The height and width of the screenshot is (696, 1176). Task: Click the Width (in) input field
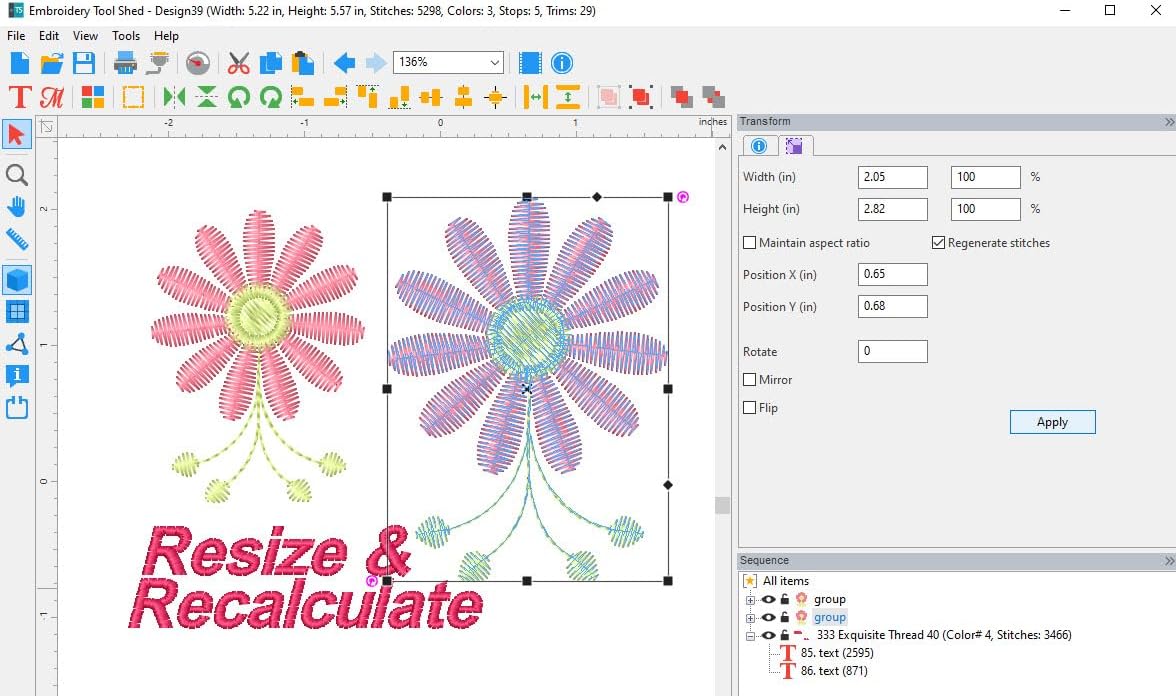tap(892, 177)
